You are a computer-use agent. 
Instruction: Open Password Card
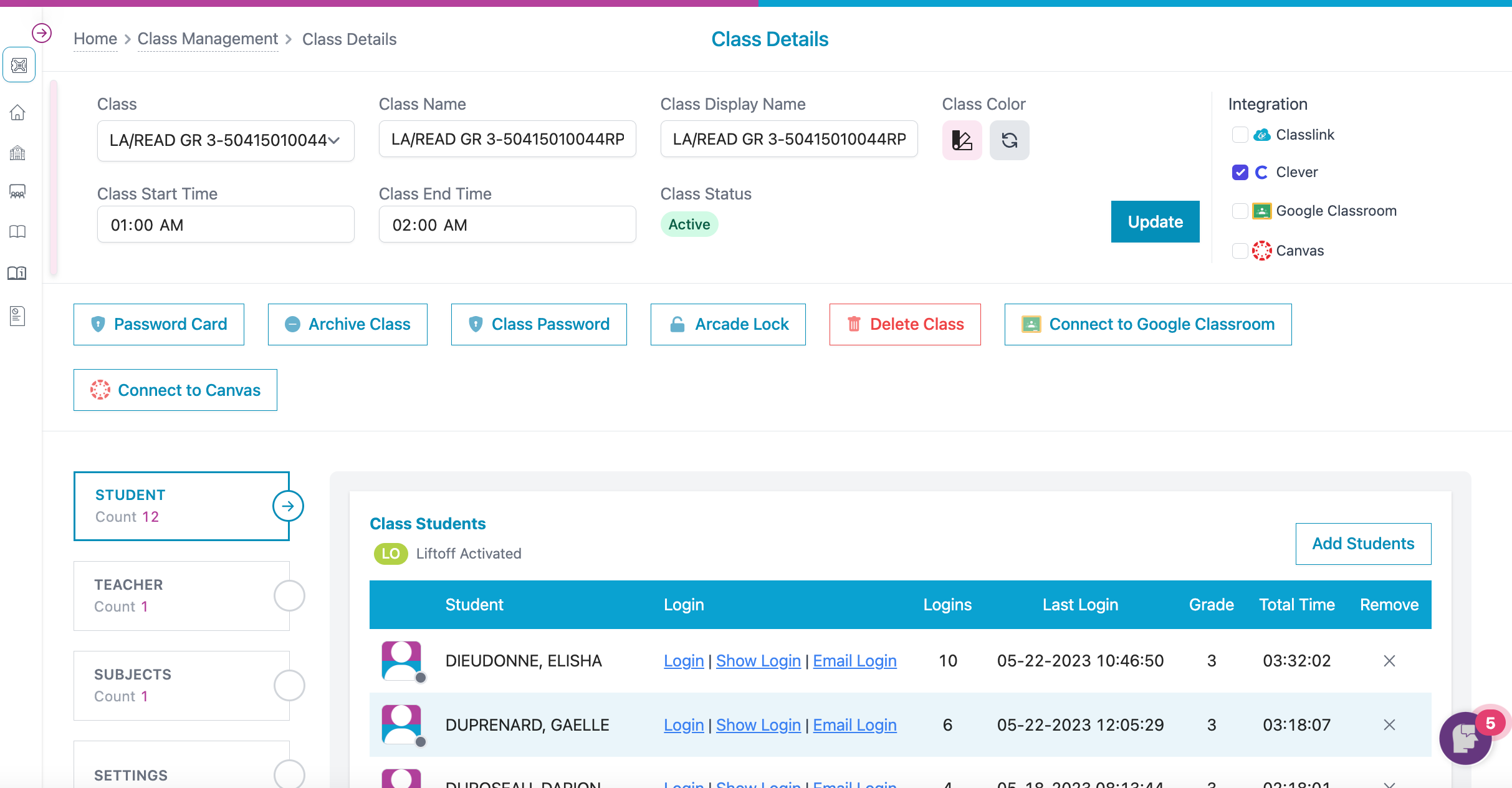[159, 324]
